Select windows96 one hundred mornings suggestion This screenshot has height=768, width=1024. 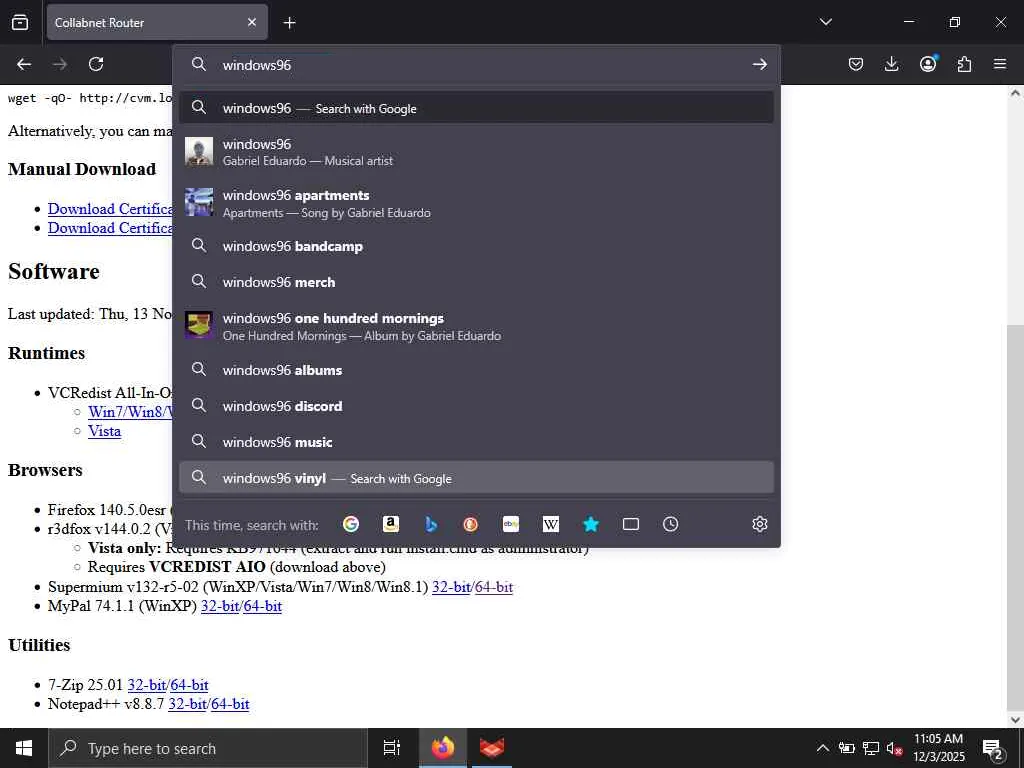(477, 326)
